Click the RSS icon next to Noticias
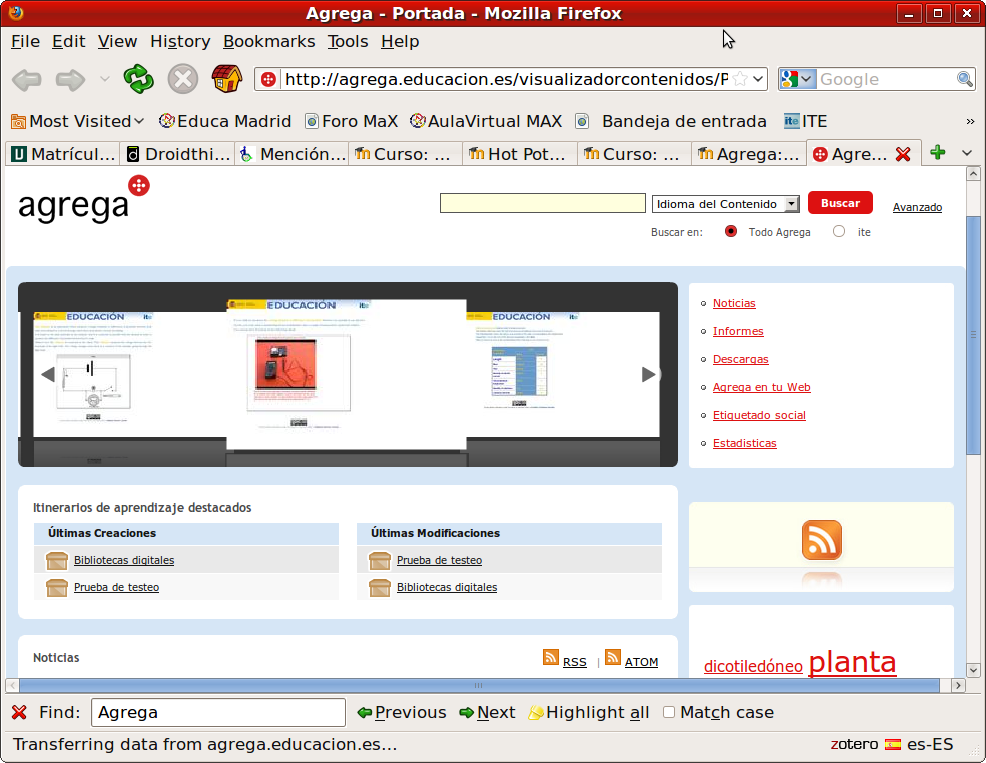Image resolution: width=986 pixels, height=763 pixels. (x=551, y=657)
